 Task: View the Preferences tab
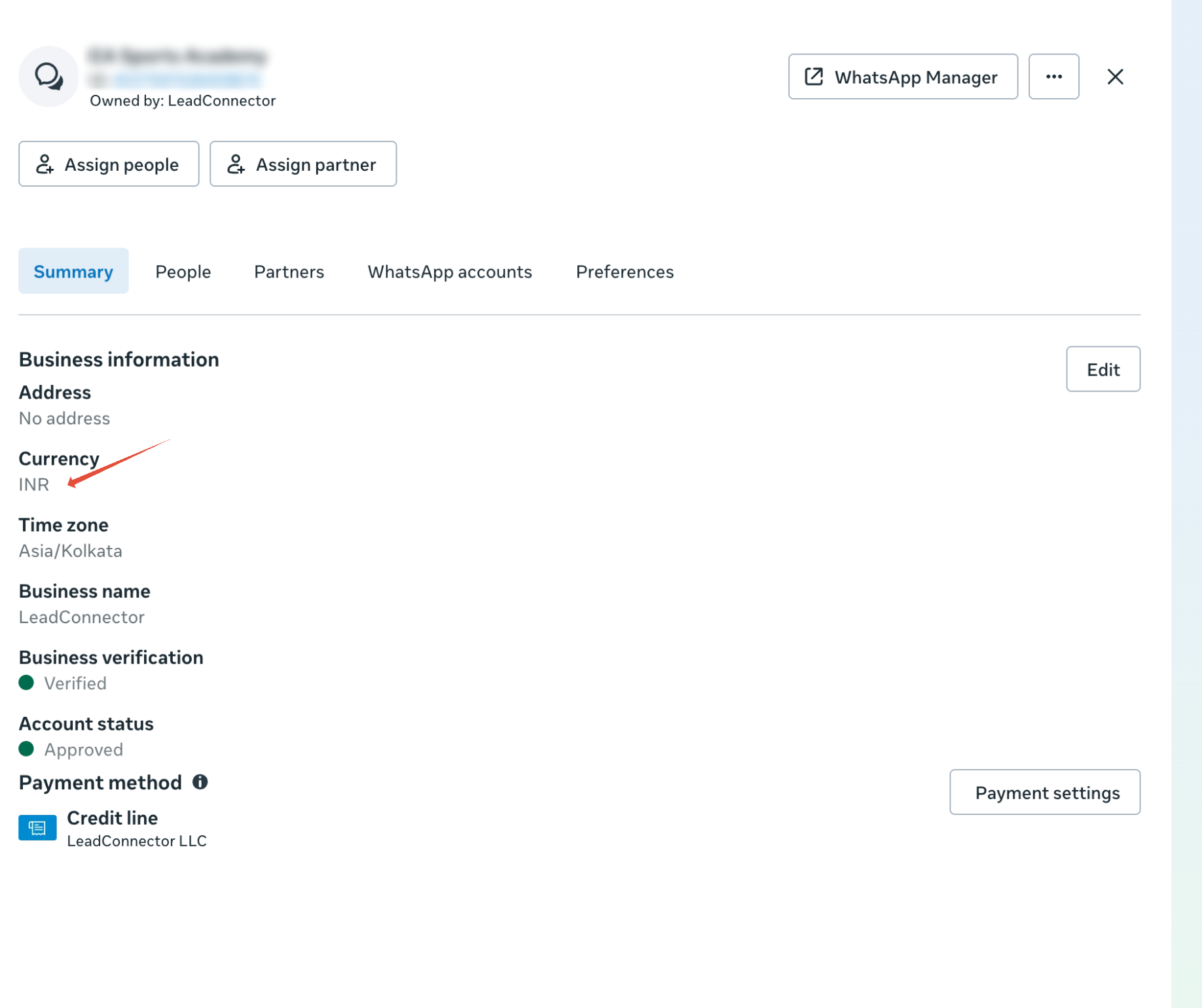(x=625, y=271)
